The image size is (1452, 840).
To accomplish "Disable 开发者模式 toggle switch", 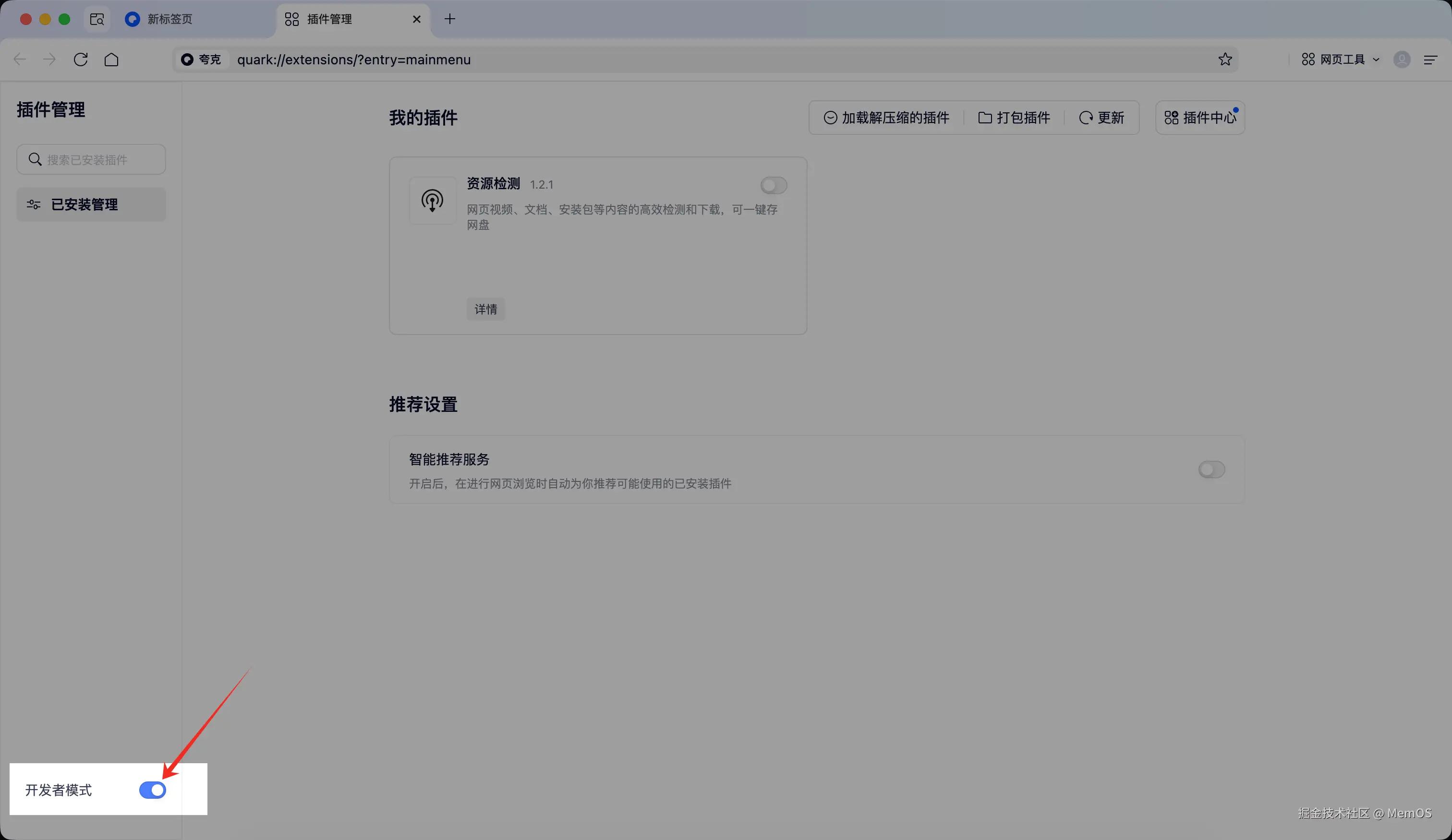I will tap(153, 790).
